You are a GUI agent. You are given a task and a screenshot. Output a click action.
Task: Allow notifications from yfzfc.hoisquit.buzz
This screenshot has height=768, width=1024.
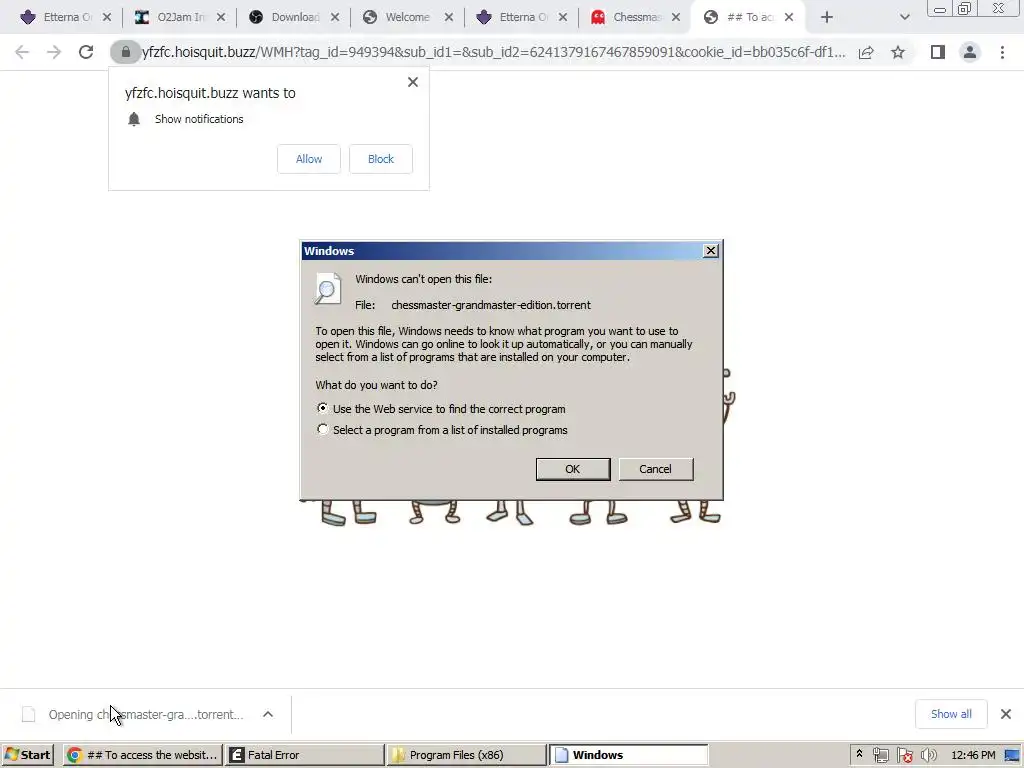(309, 159)
